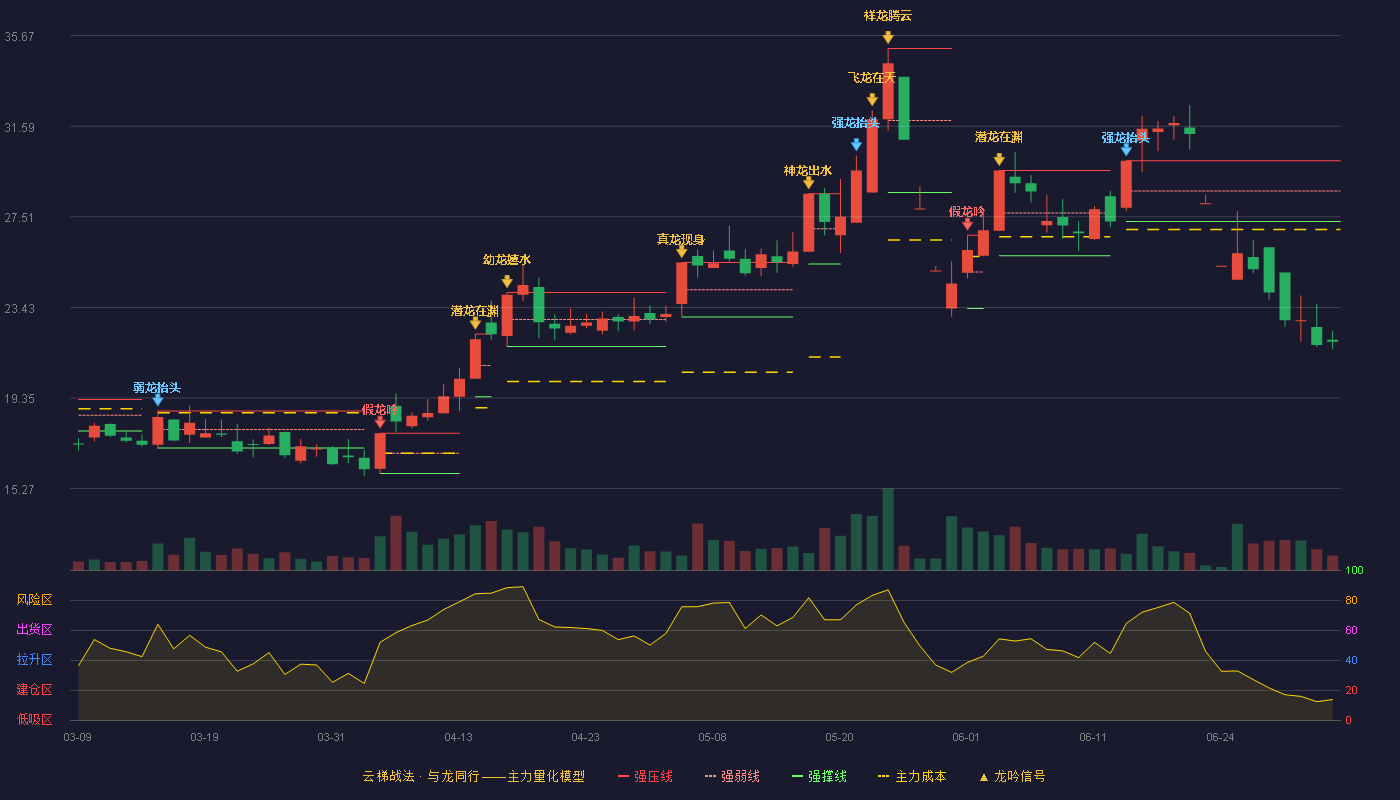Click the yellow arrow under 祥龙腾云
1400x800 pixels.
coord(888,38)
